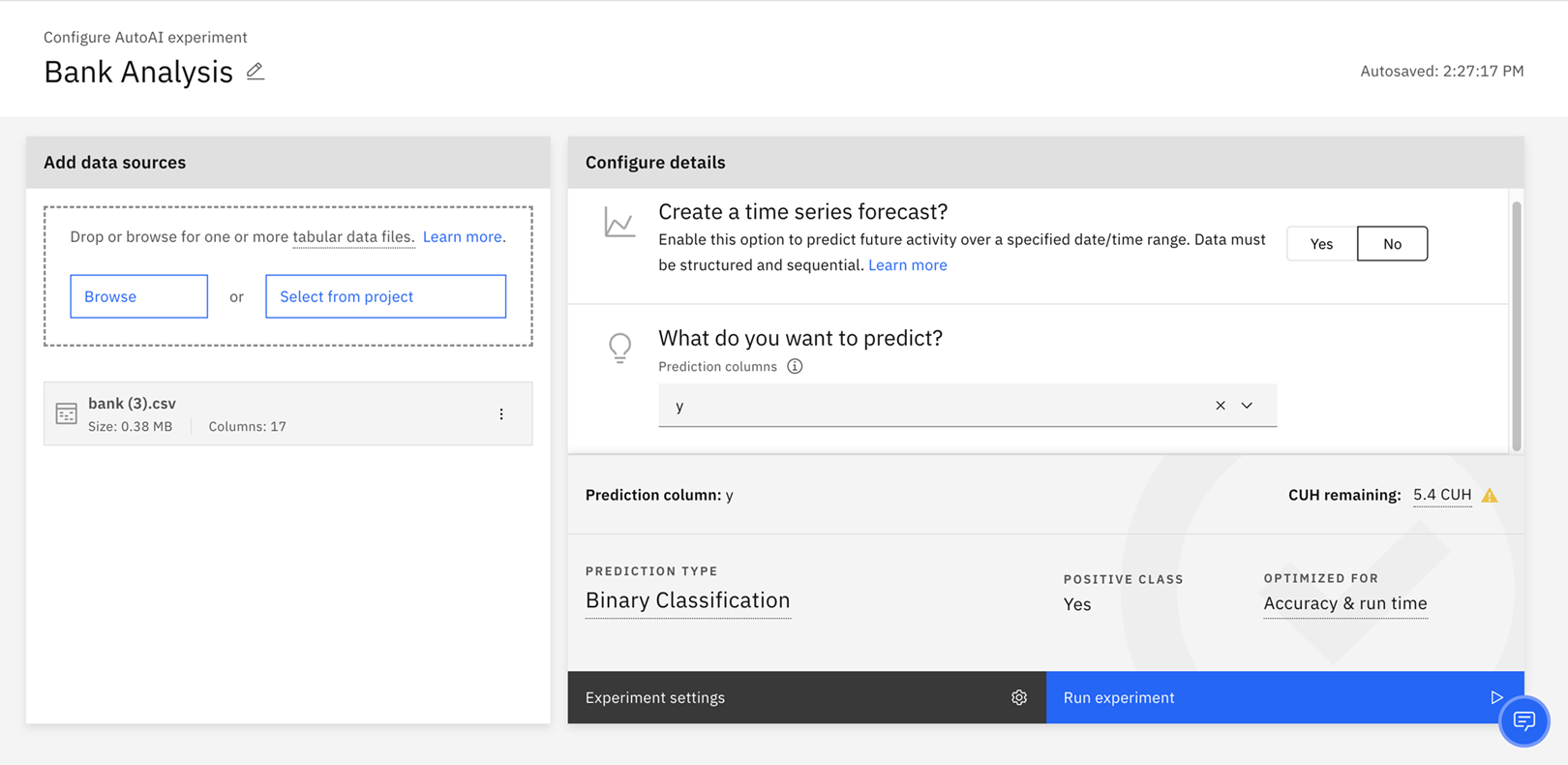This screenshot has width=1568, height=765.
Task: Click the Columns: 17 text
Action: pos(248,426)
